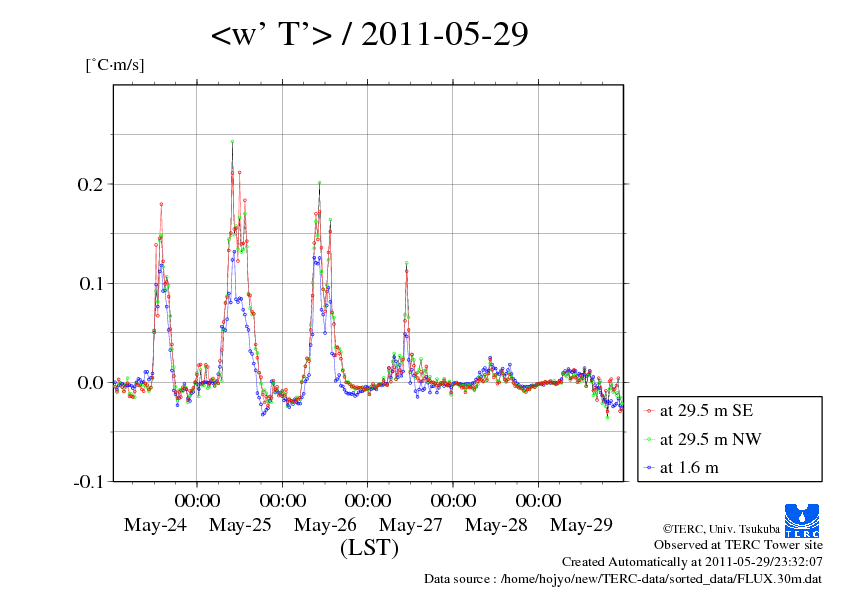
Task: Click the May-27 date label
Action: point(410,524)
